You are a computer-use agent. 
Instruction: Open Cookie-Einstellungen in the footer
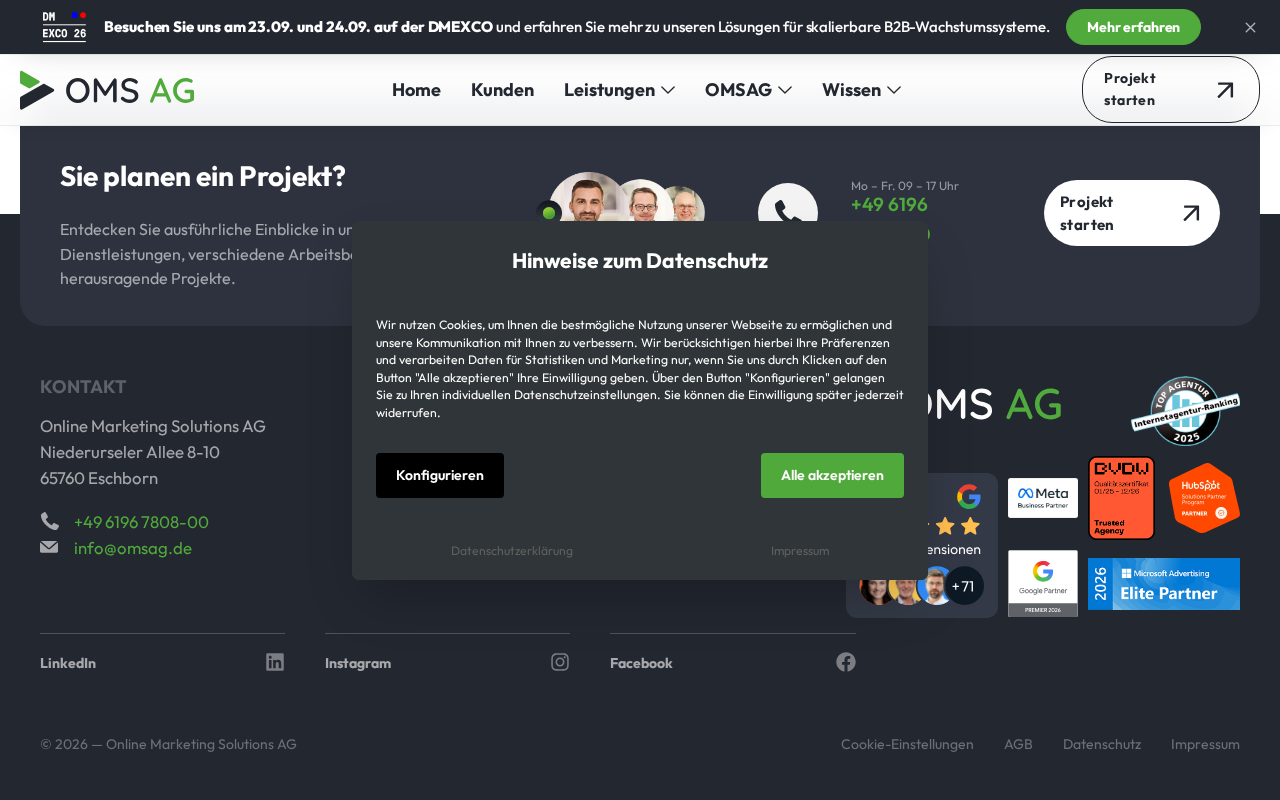tap(907, 744)
